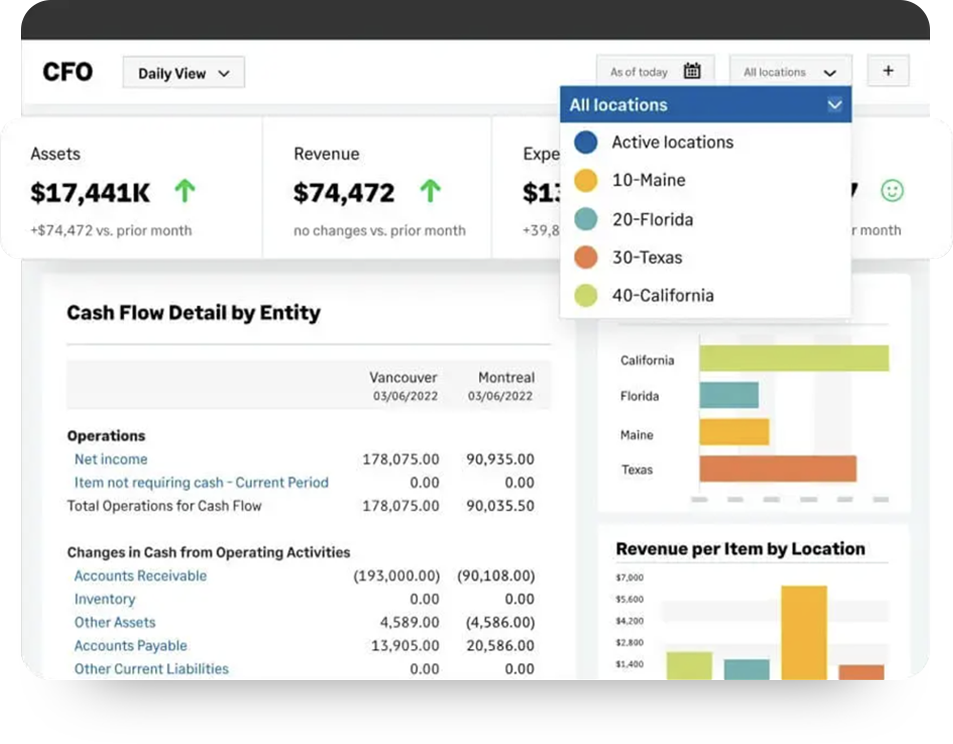953x744 pixels.
Task: Click the teal 20-Florida color dot
Action: pos(586,219)
